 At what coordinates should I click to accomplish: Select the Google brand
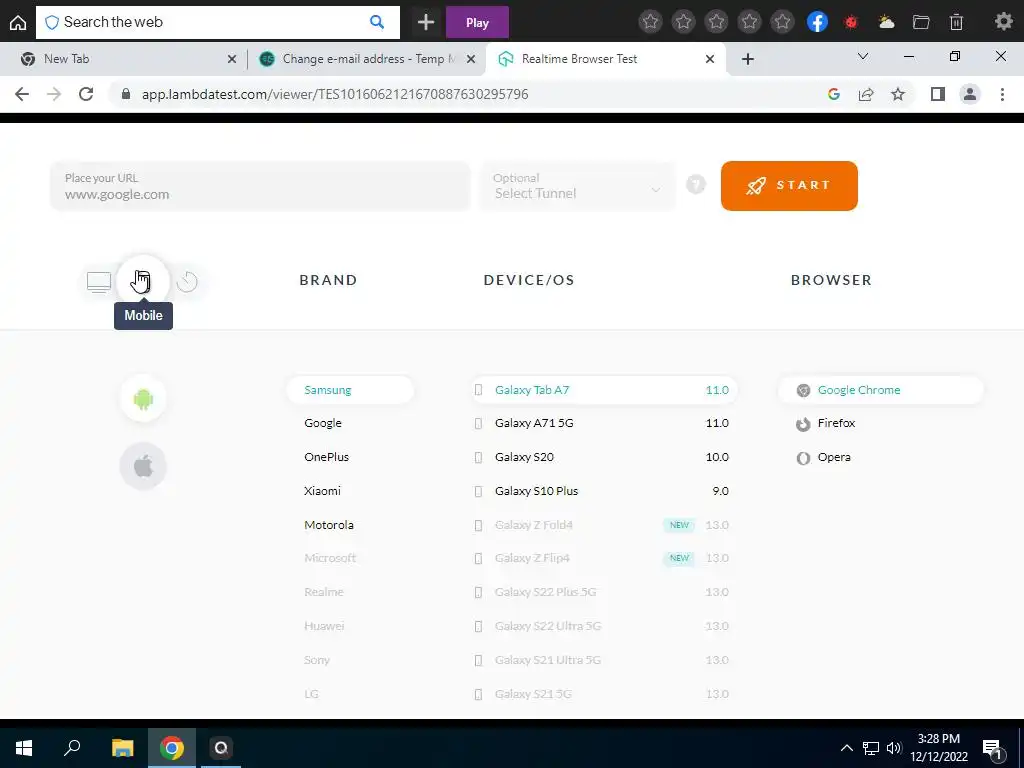[323, 423]
